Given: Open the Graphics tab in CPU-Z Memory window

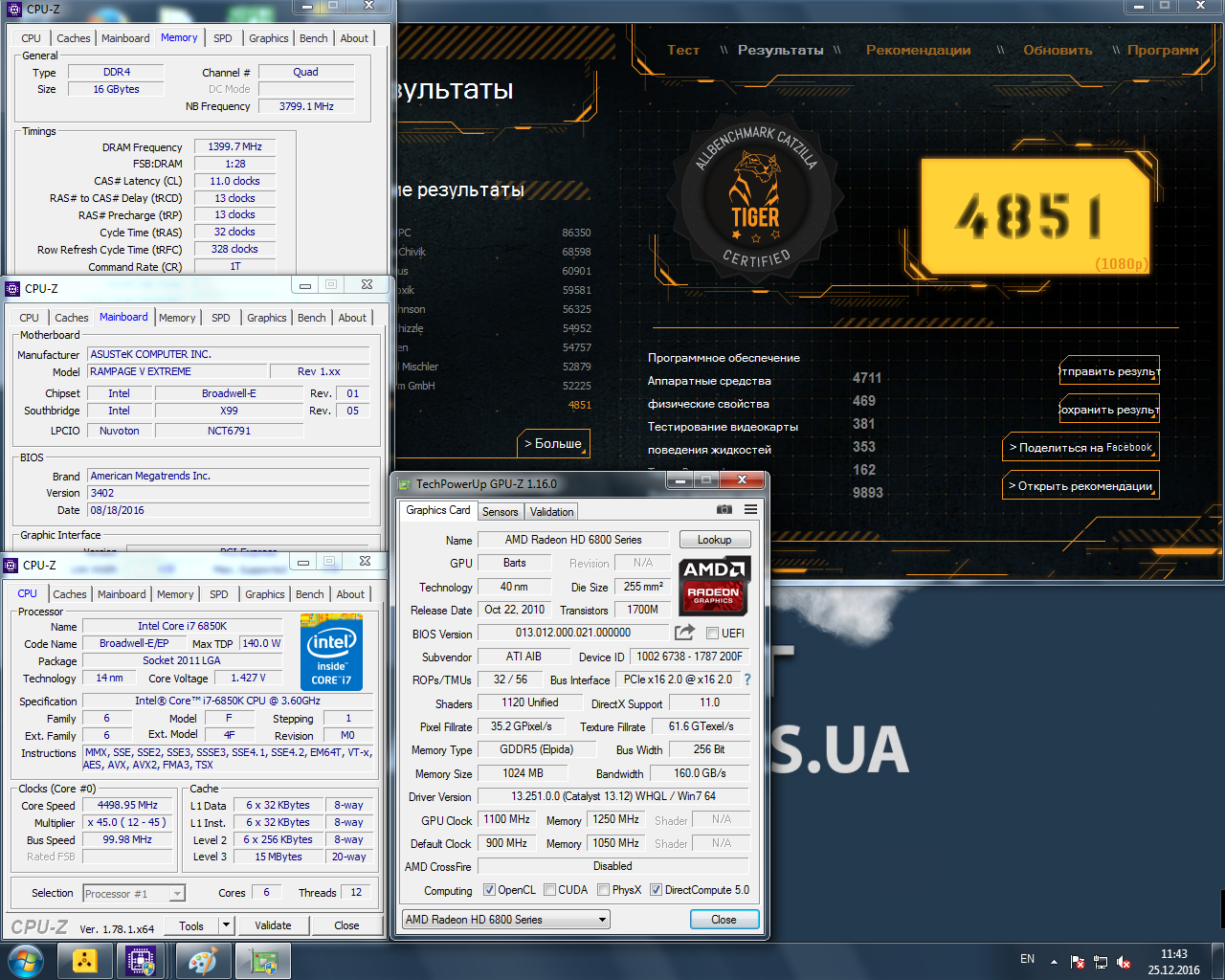Looking at the screenshot, I should tap(269, 38).
